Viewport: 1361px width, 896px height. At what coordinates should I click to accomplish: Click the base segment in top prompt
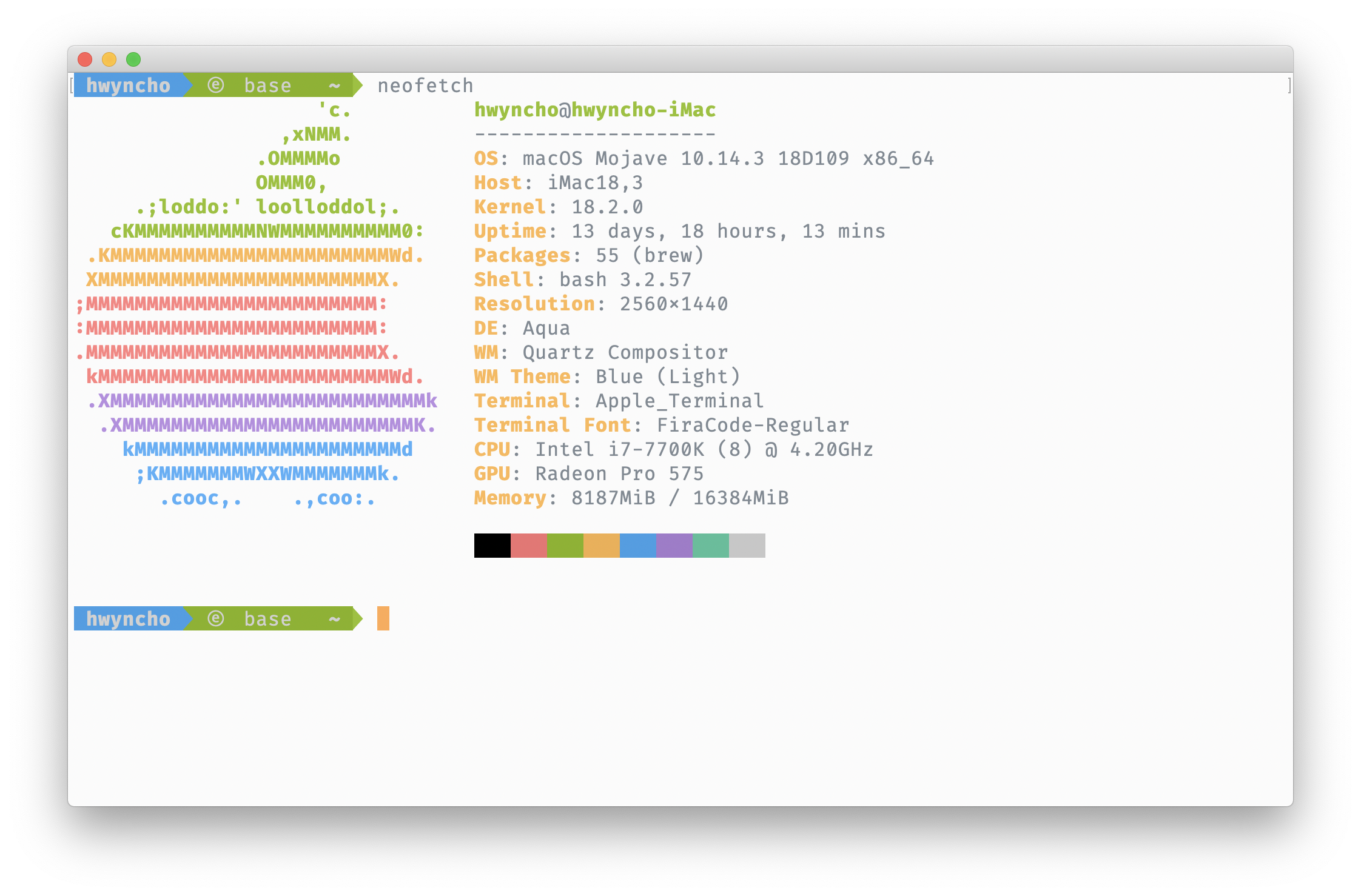[x=267, y=85]
